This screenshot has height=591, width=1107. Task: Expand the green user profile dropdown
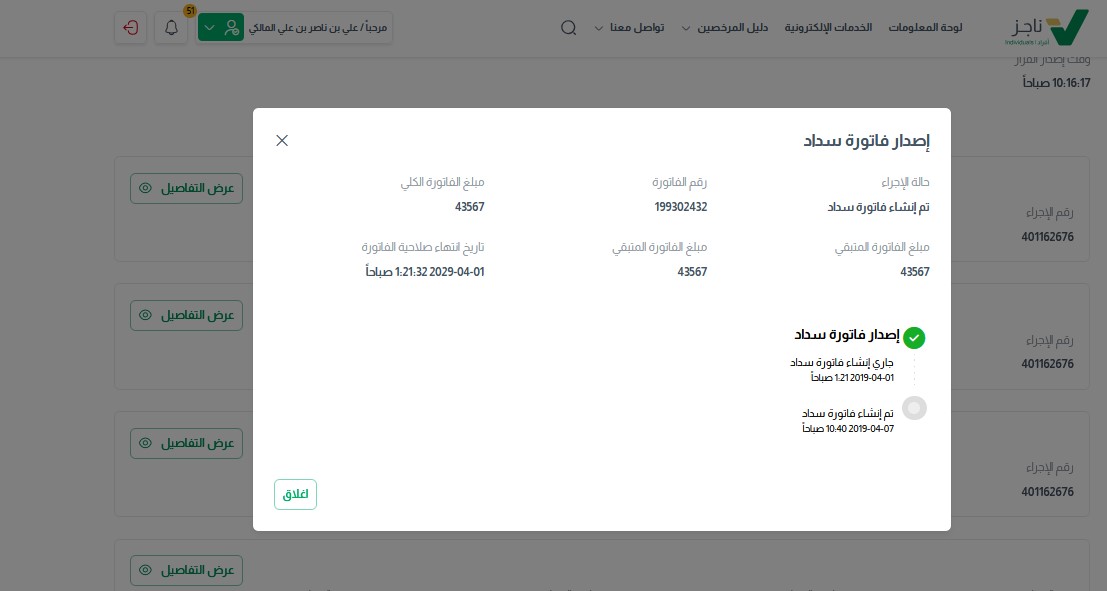[x=220, y=28]
